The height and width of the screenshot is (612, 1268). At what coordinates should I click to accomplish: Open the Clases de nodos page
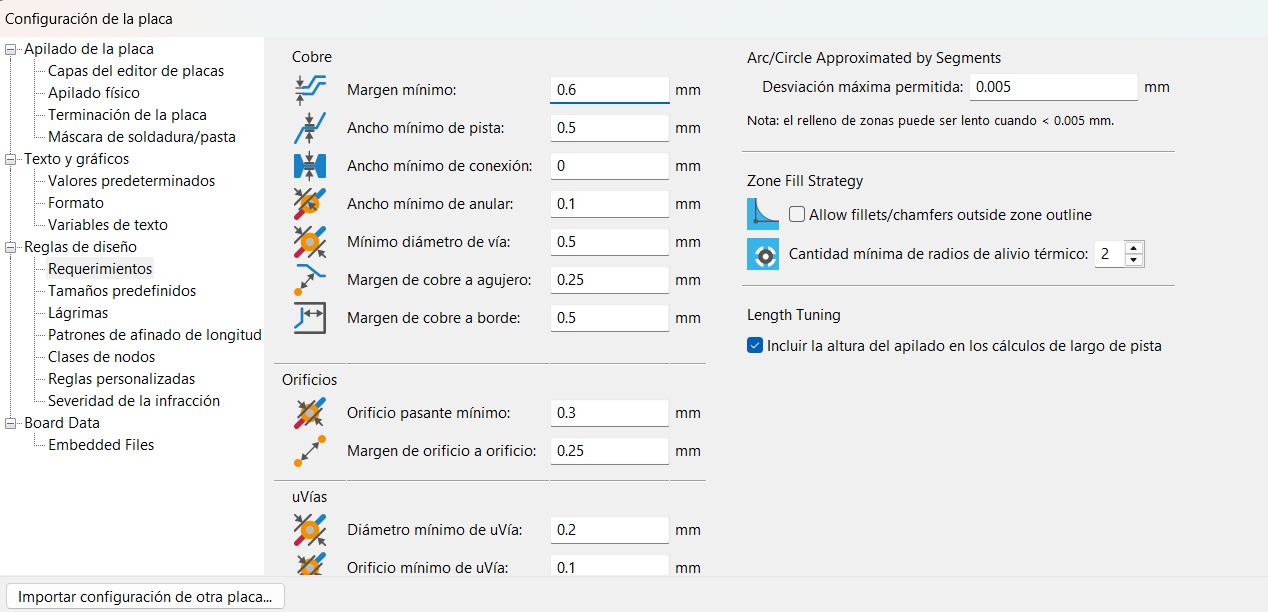(101, 357)
